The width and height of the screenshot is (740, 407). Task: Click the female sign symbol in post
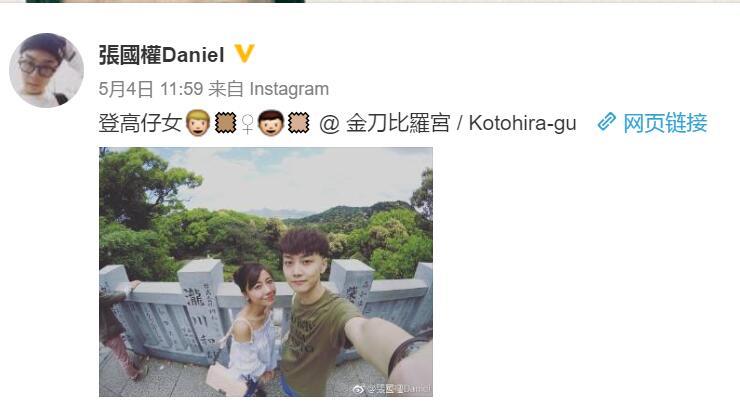247,124
